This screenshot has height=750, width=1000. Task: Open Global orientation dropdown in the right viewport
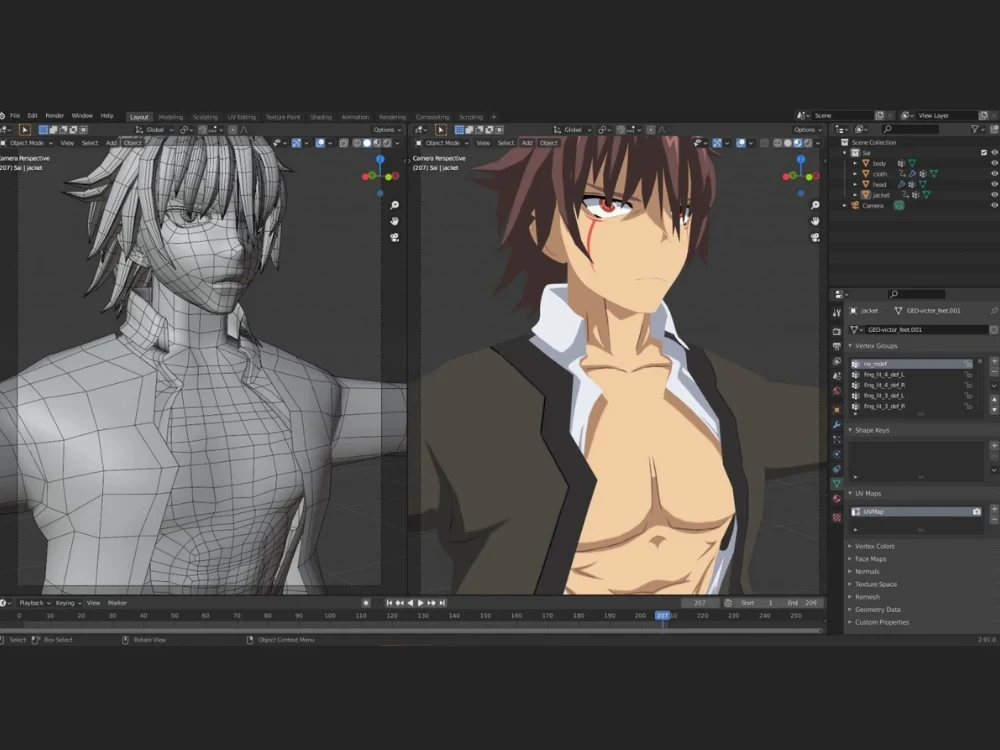[572, 129]
